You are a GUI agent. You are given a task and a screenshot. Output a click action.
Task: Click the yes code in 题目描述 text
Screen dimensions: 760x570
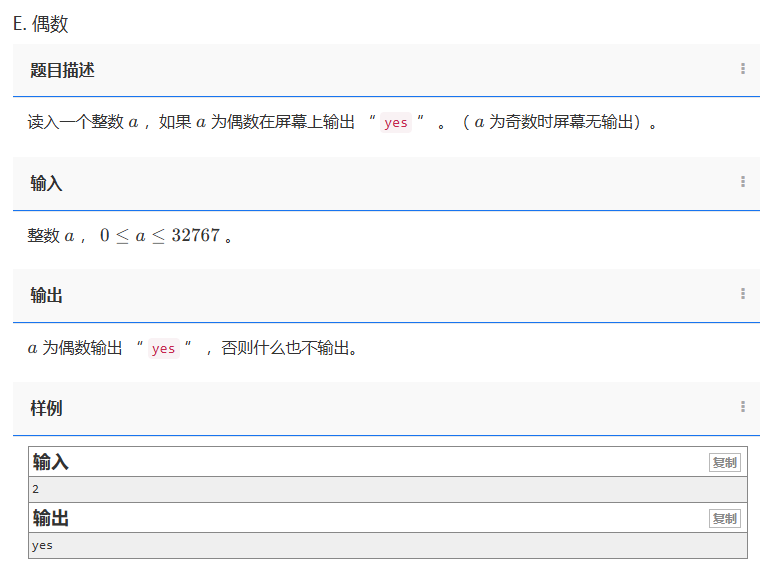396,123
